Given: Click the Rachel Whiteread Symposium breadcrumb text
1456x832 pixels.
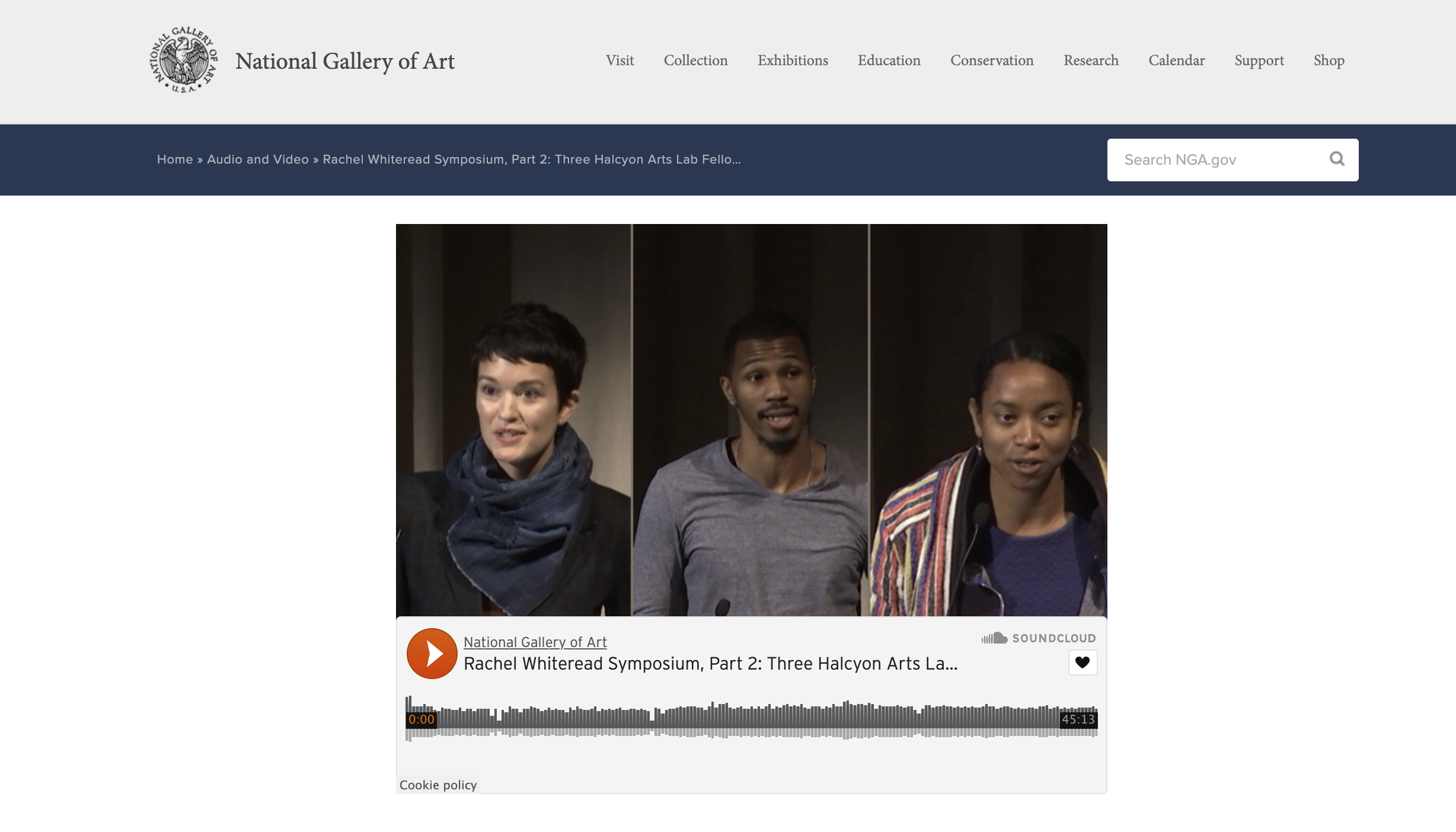Looking at the screenshot, I should [532, 159].
